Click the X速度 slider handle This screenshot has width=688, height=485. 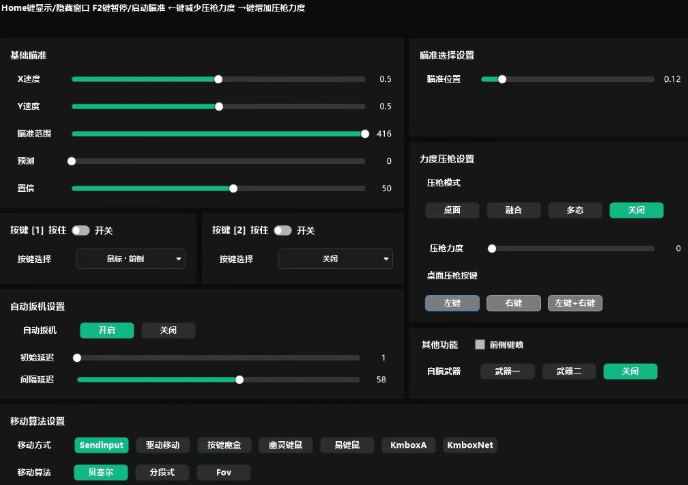[218, 78]
